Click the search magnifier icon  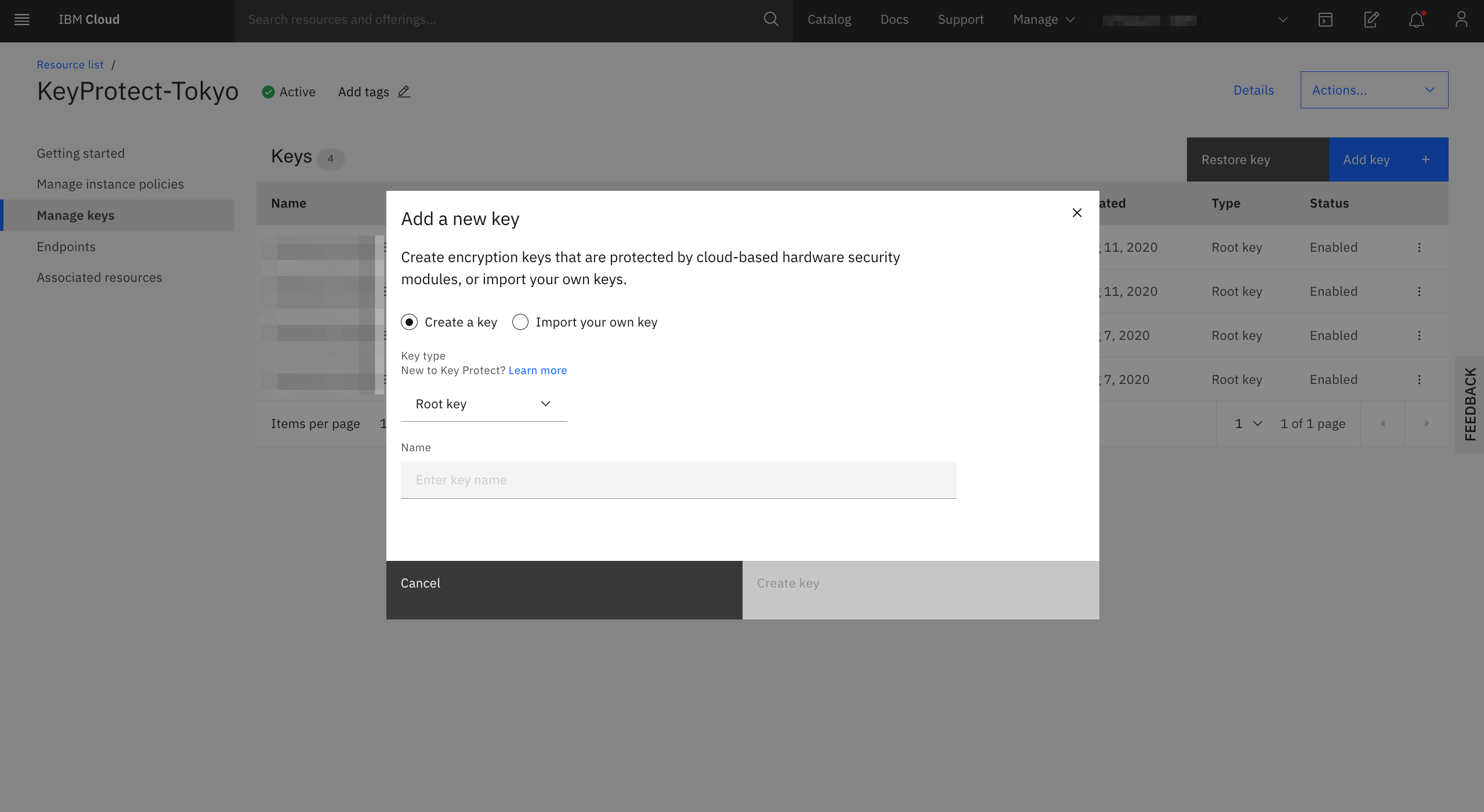[x=770, y=20]
